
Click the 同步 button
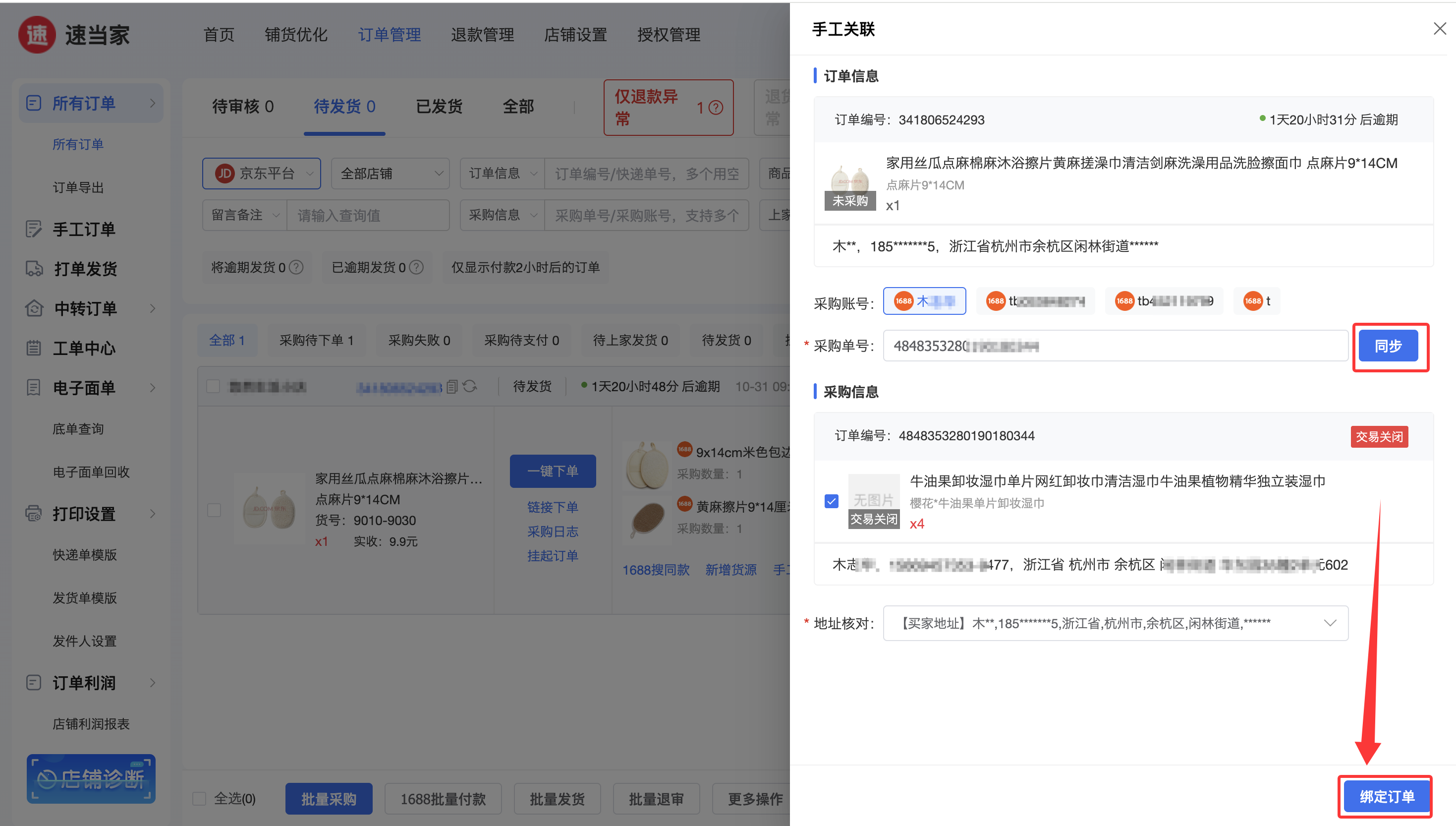tap(1388, 346)
